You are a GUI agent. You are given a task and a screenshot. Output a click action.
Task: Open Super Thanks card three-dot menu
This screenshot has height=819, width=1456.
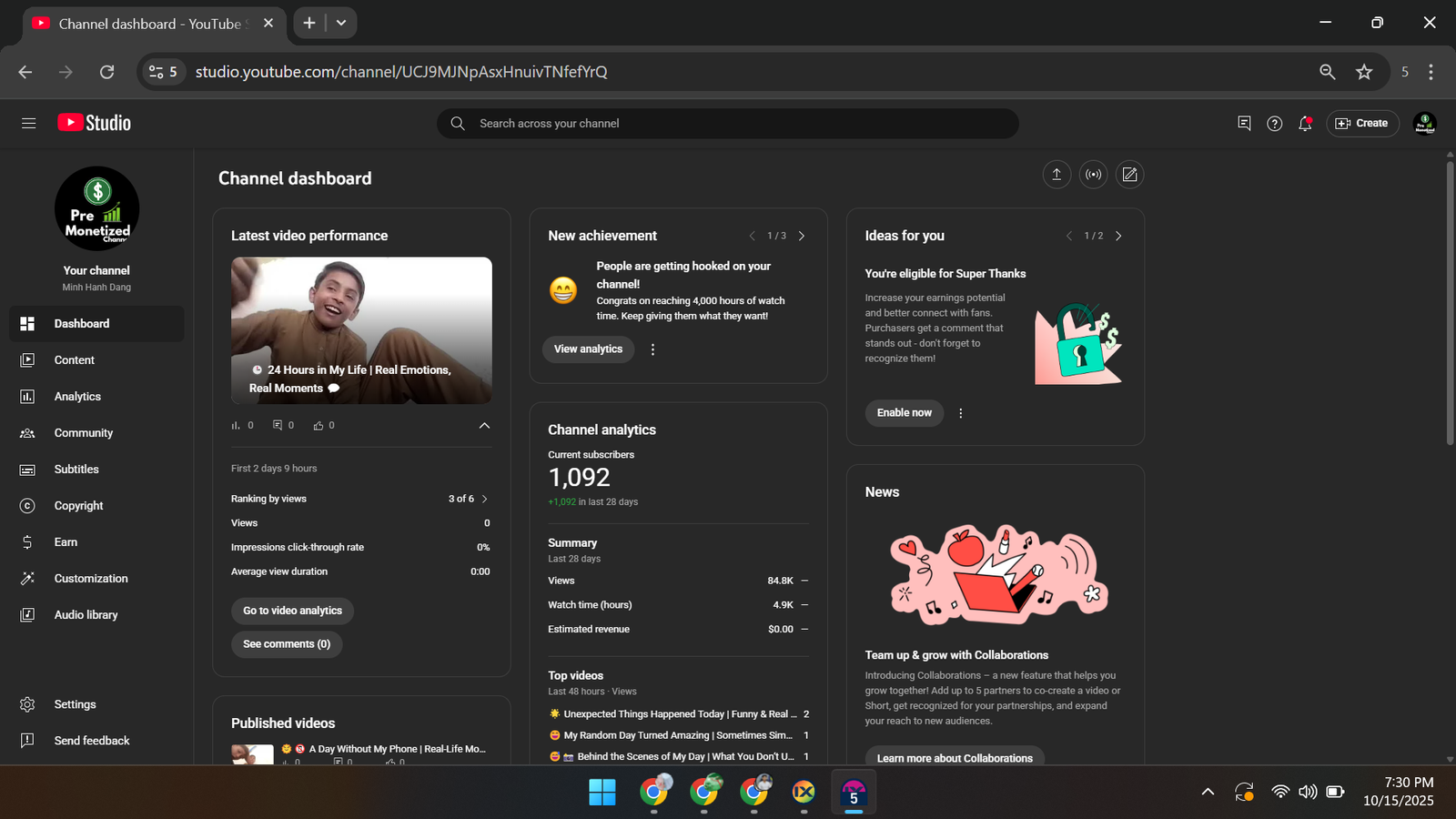960,413
